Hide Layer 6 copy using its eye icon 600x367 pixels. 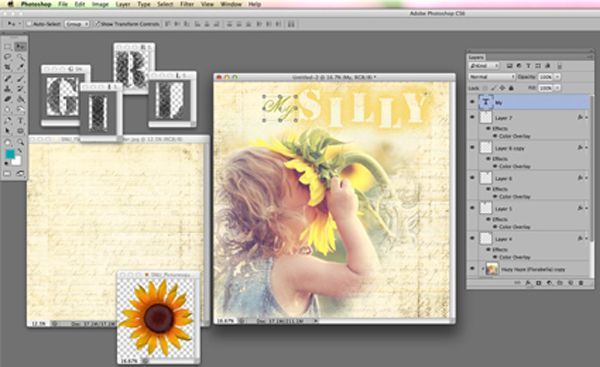coord(472,147)
